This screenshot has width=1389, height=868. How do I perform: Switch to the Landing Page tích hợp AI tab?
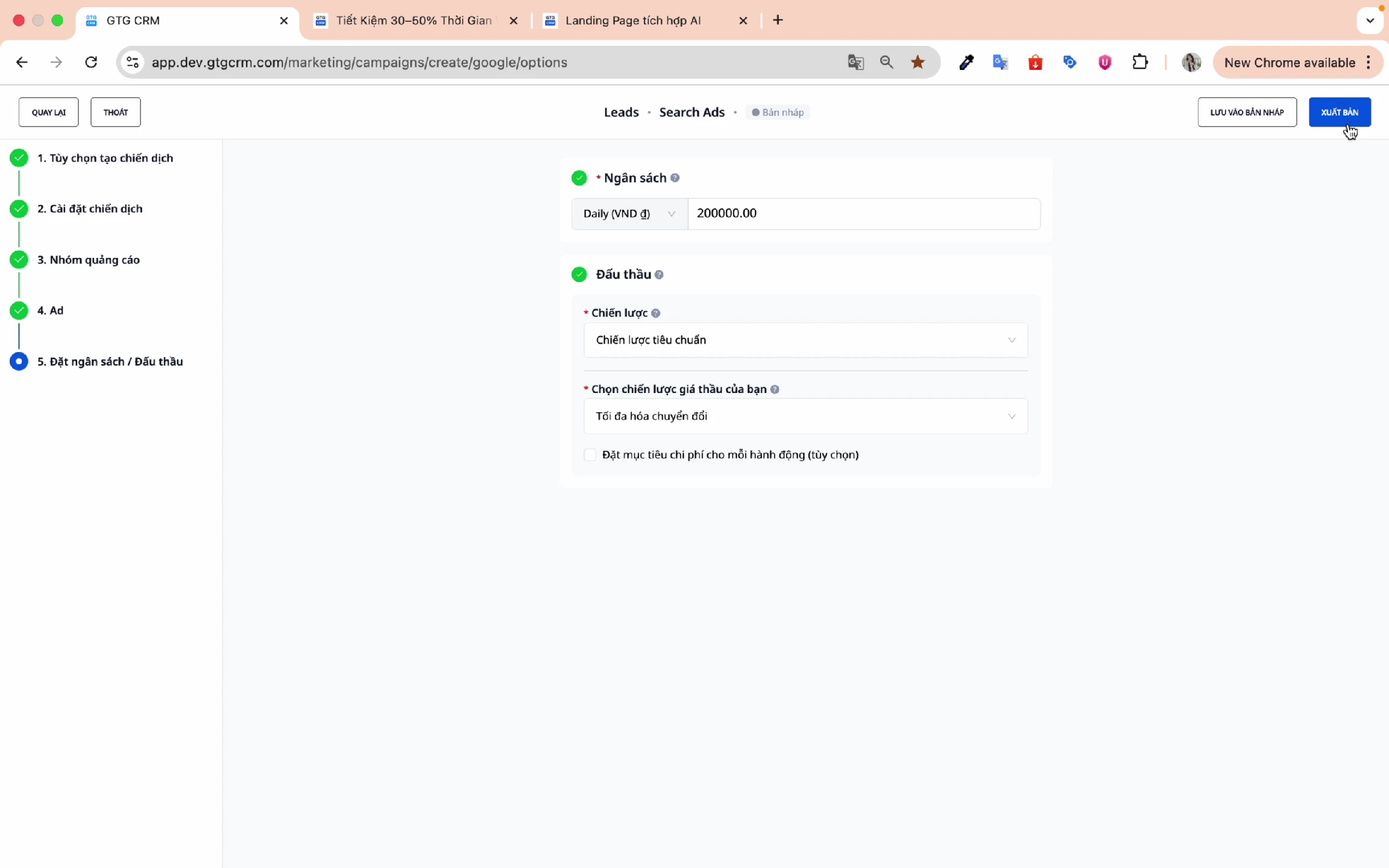[633, 20]
